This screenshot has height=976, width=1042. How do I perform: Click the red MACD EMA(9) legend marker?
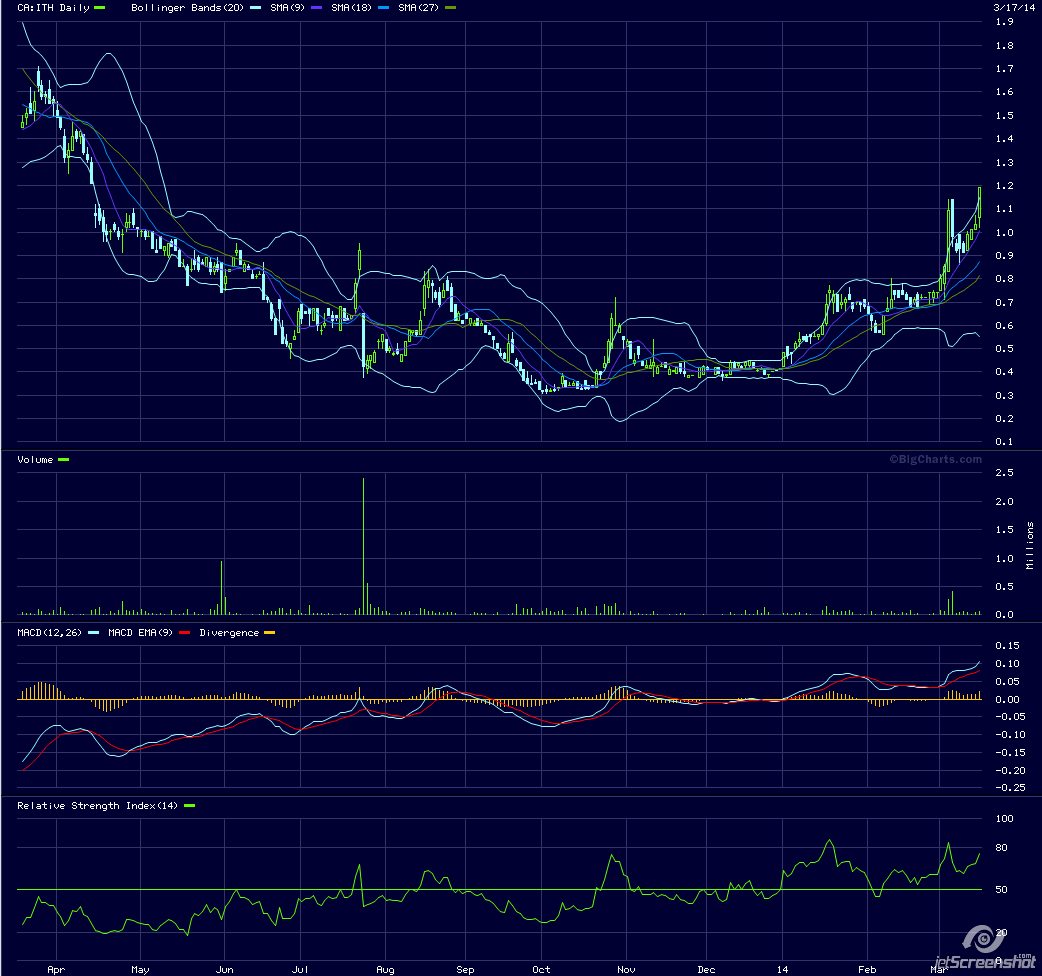coord(185,633)
